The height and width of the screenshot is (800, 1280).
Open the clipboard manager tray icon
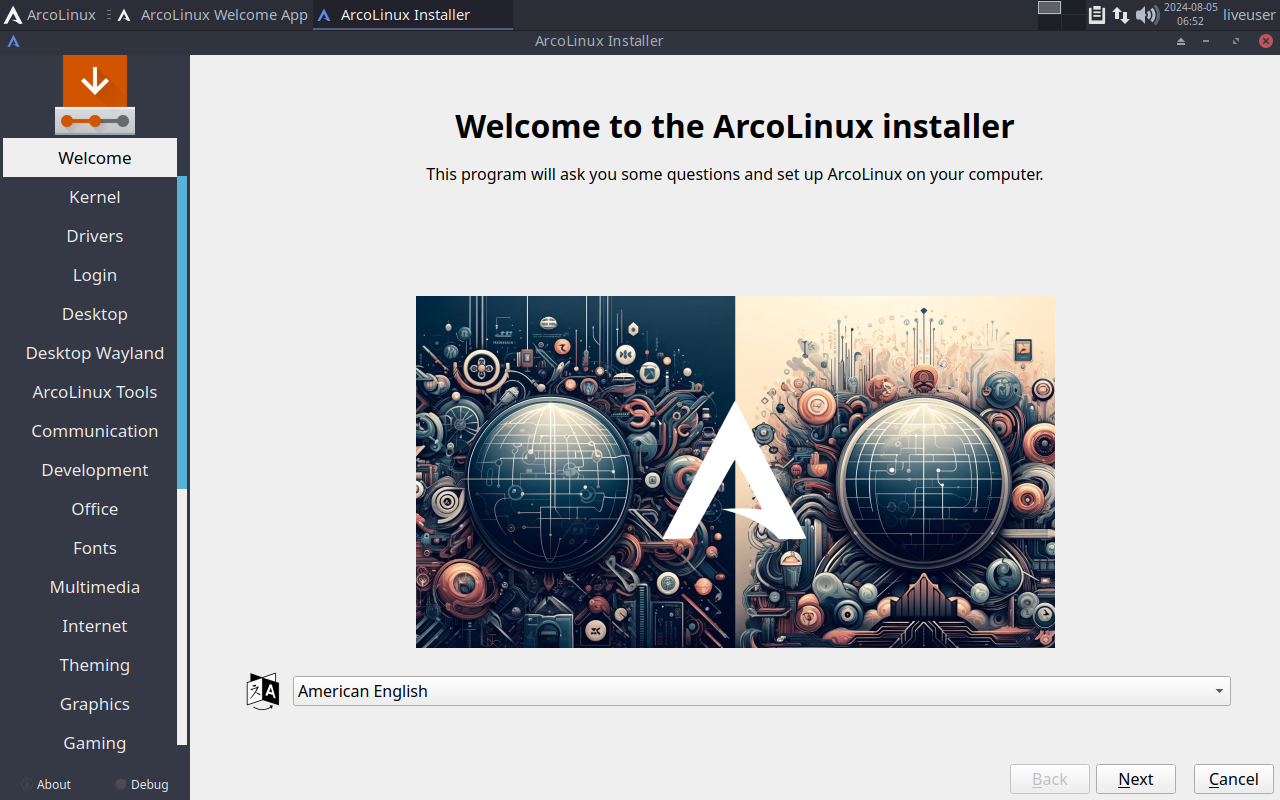point(1097,15)
